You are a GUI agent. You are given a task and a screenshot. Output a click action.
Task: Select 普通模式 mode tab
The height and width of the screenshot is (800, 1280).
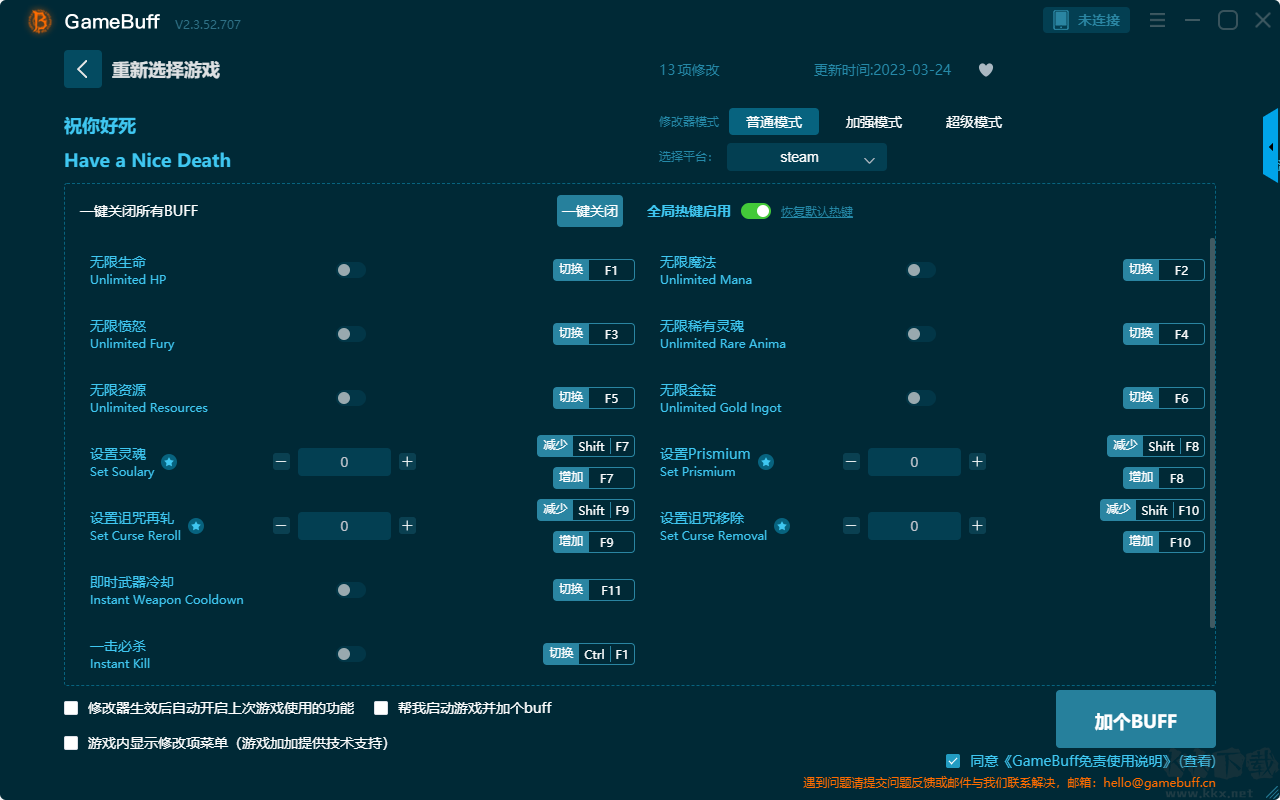click(x=774, y=122)
